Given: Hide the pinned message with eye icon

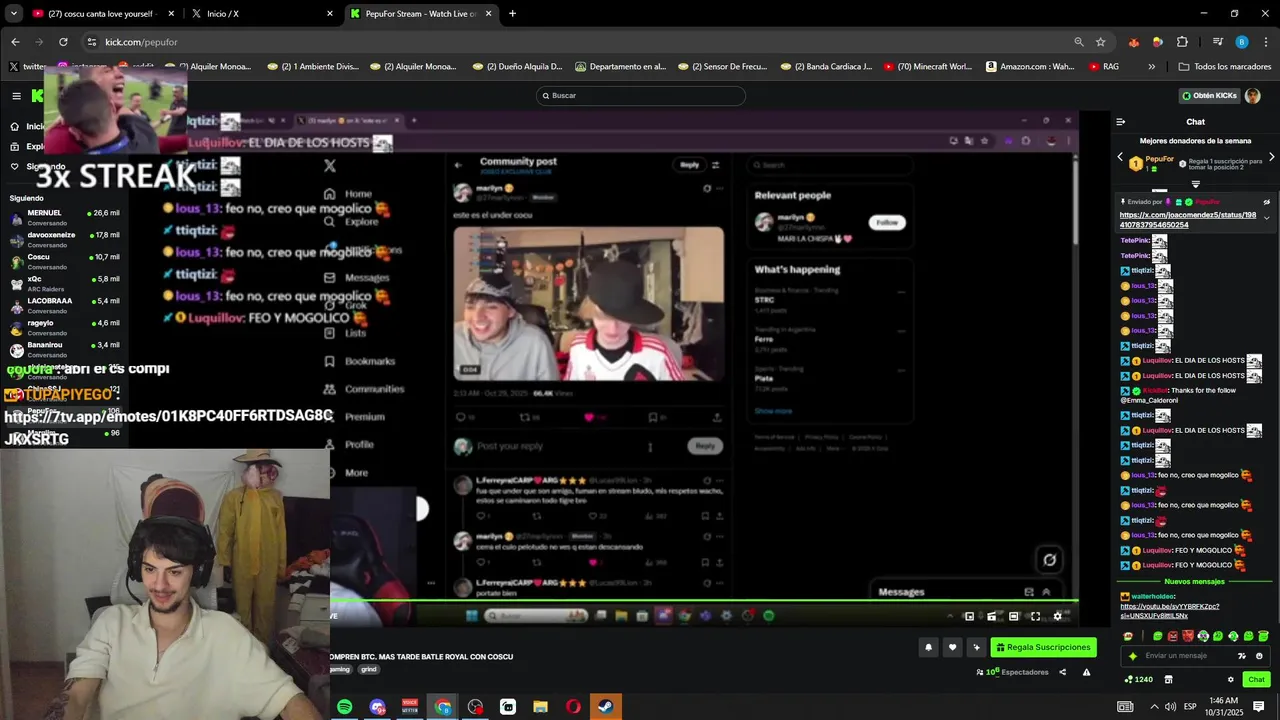Looking at the screenshot, I should click(1266, 202).
